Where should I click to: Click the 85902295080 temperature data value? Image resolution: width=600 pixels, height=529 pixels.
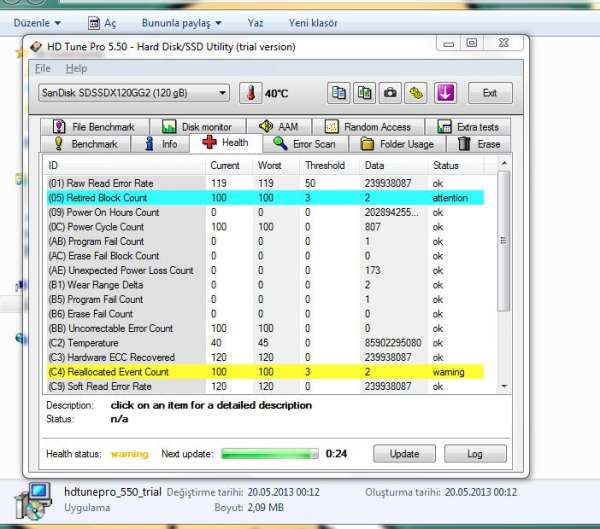[393, 343]
